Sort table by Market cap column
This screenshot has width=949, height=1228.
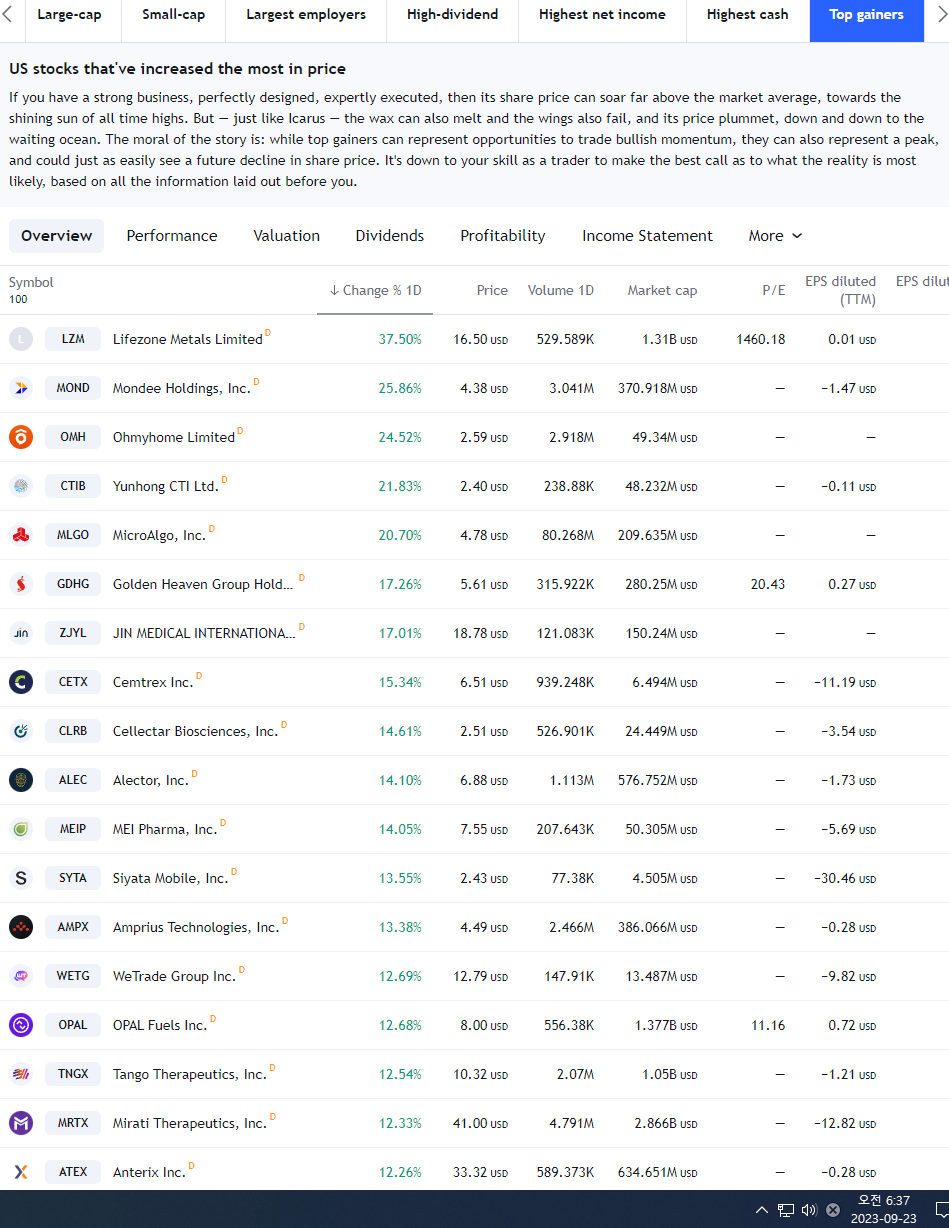[662, 290]
